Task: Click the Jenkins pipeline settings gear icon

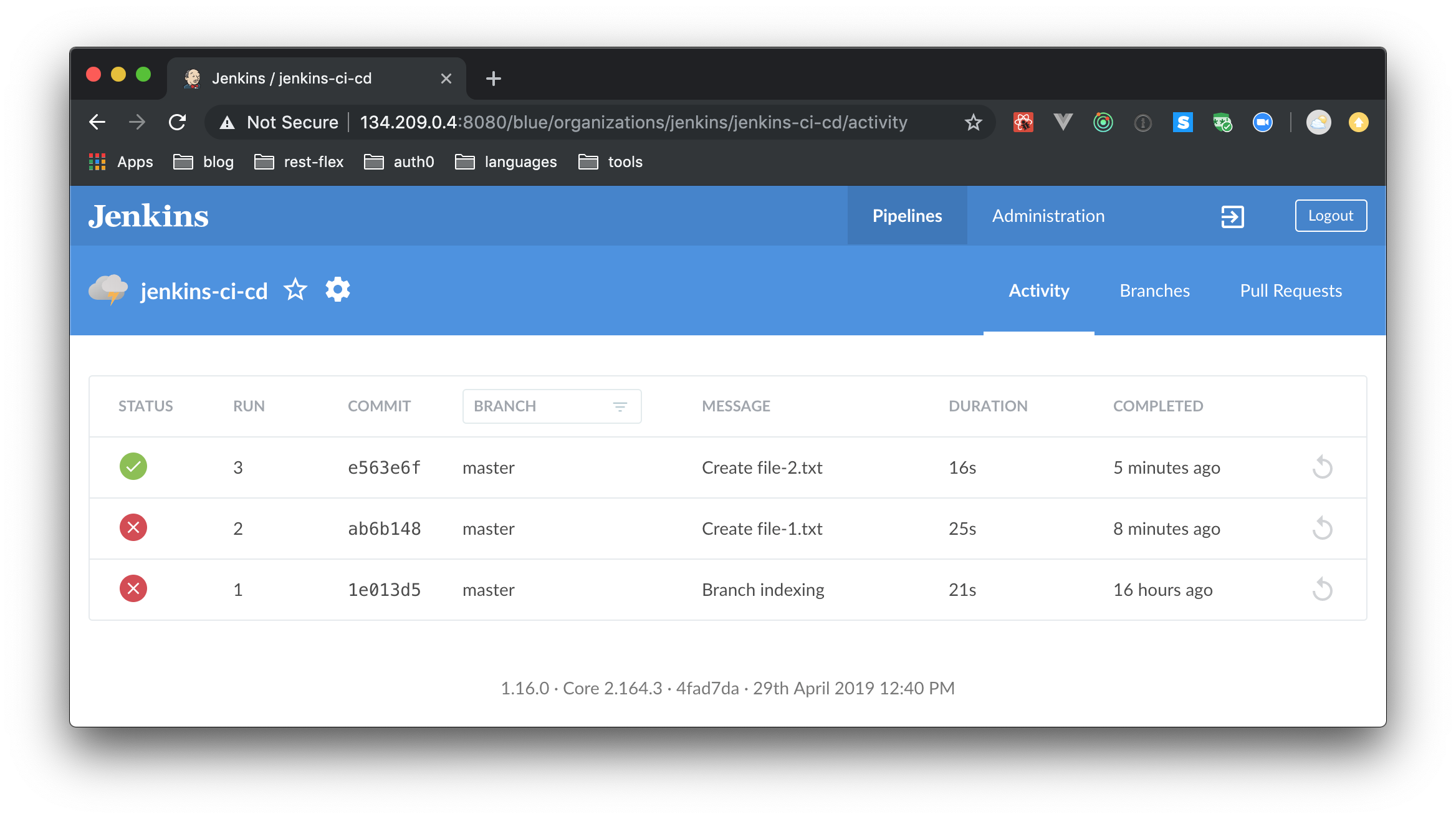Action: (337, 290)
